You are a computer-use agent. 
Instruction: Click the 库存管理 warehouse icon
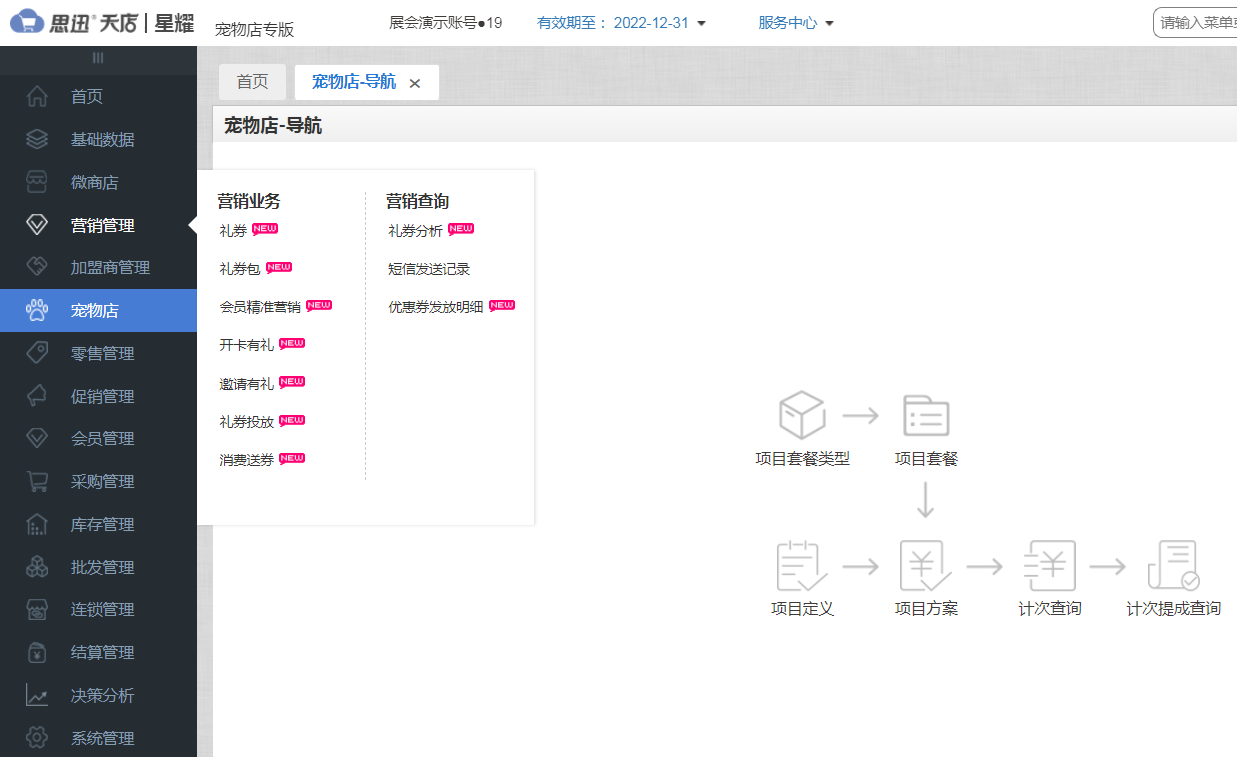click(x=37, y=524)
